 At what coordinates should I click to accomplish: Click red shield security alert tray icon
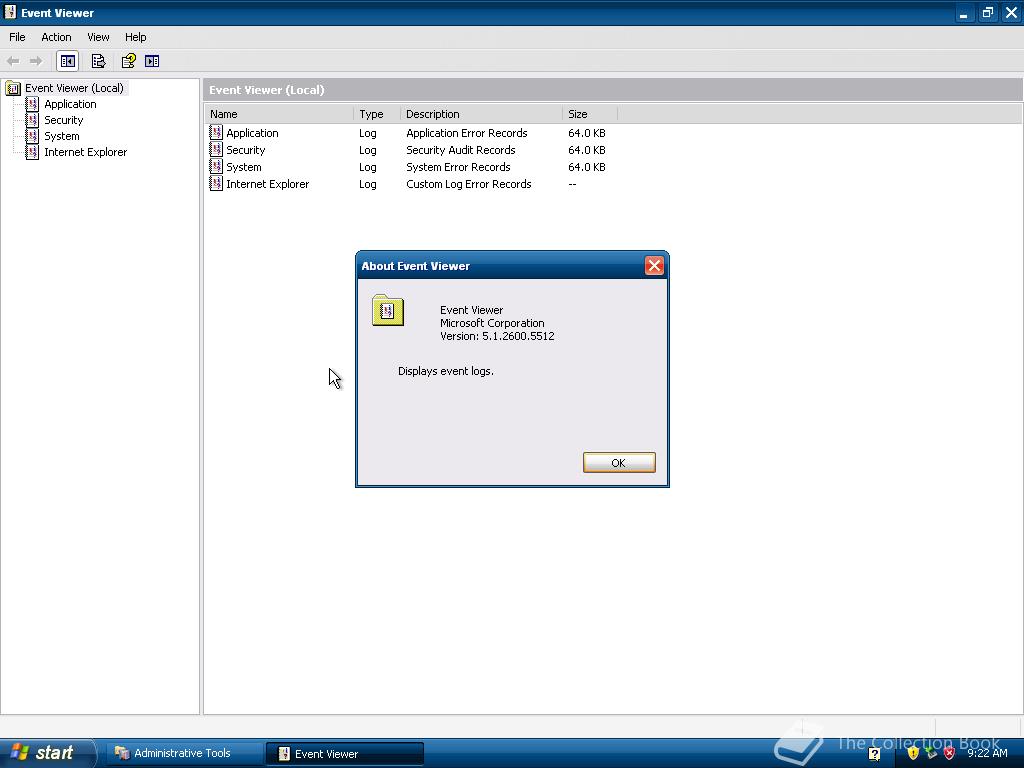click(x=949, y=753)
